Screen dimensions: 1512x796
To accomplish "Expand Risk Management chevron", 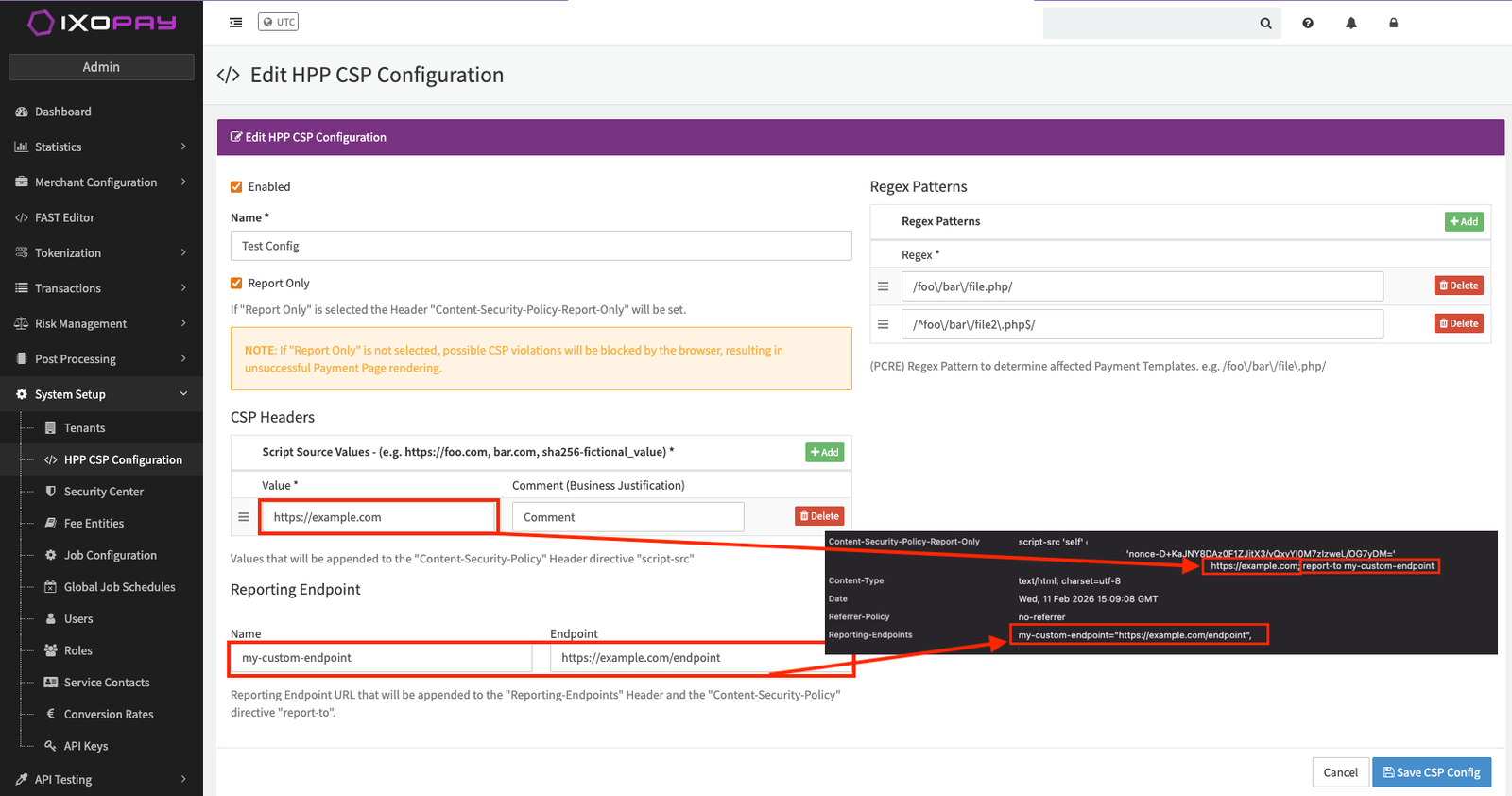I will coord(183,323).
